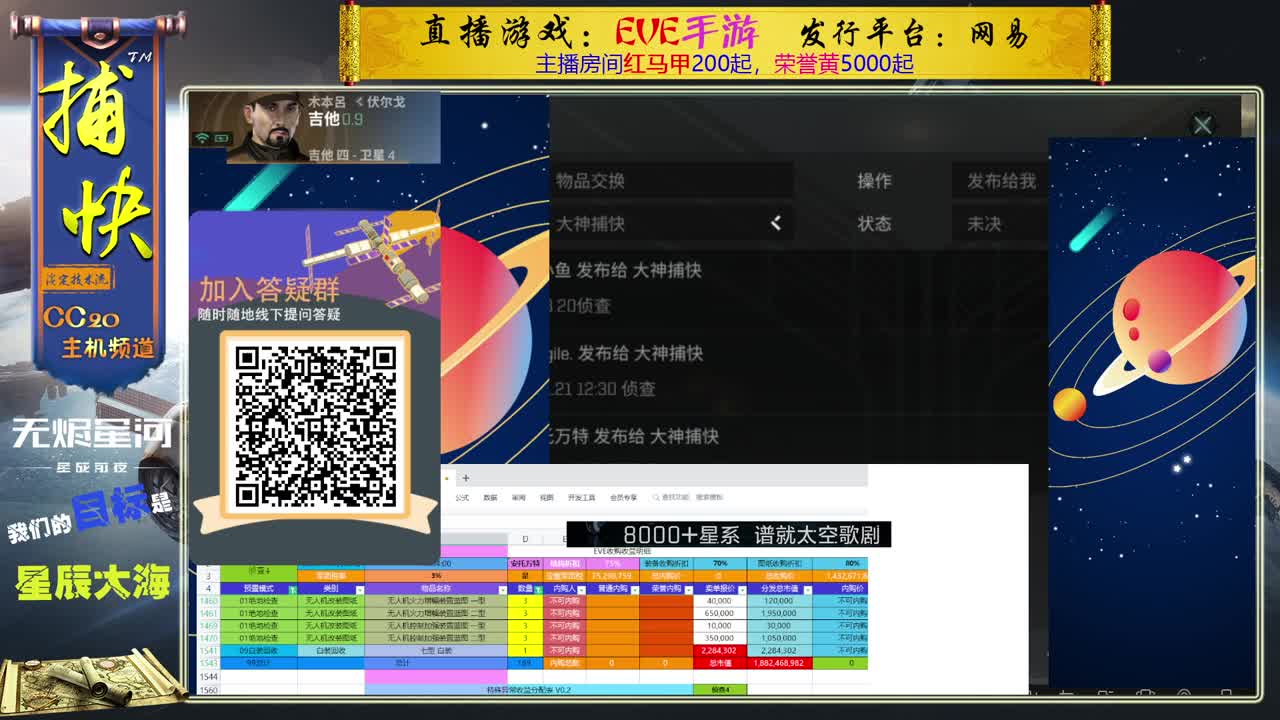The height and width of the screenshot is (720, 1280).
Task: Click the WiFi signal icon on the player HUD
Action: point(202,138)
